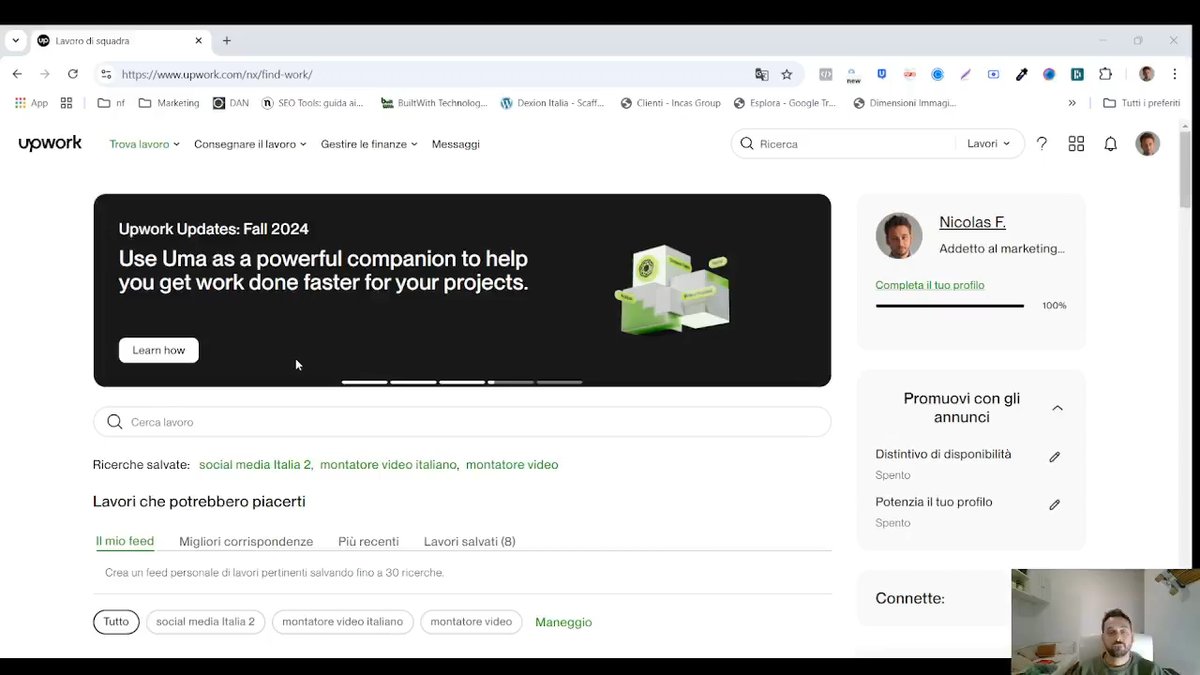
Task: Open Nicolas F. profile link
Action: click(972, 222)
